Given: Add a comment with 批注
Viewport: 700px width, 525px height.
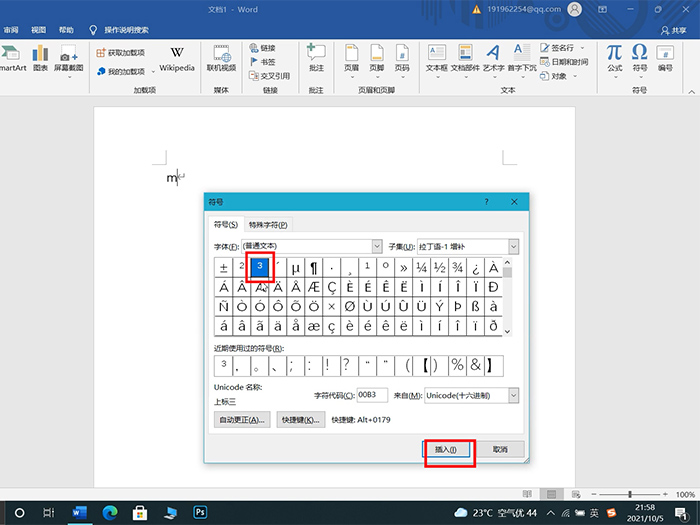Looking at the screenshot, I should [x=316, y=58].
